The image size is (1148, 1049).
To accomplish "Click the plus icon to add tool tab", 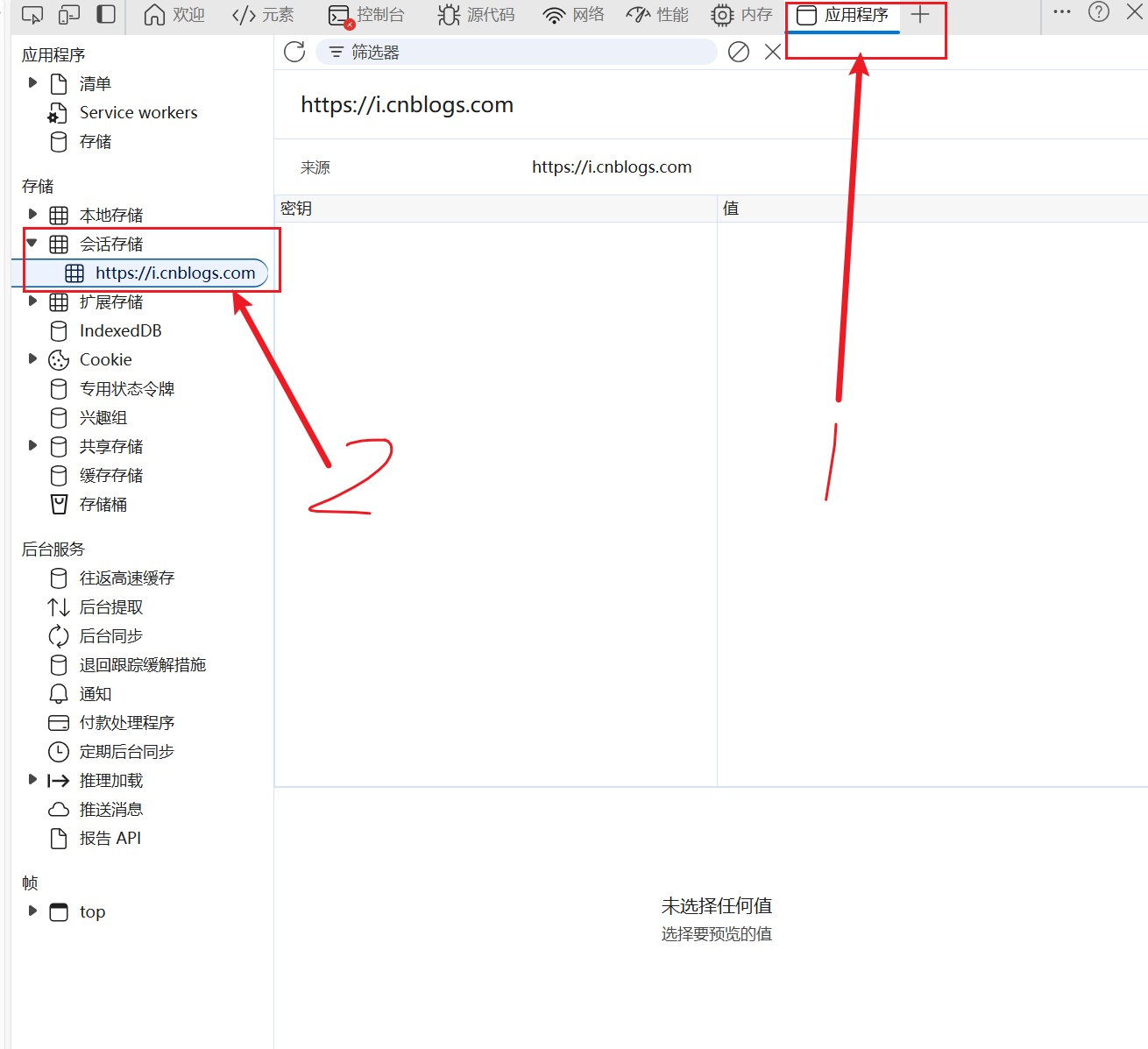I will [920, 15].
